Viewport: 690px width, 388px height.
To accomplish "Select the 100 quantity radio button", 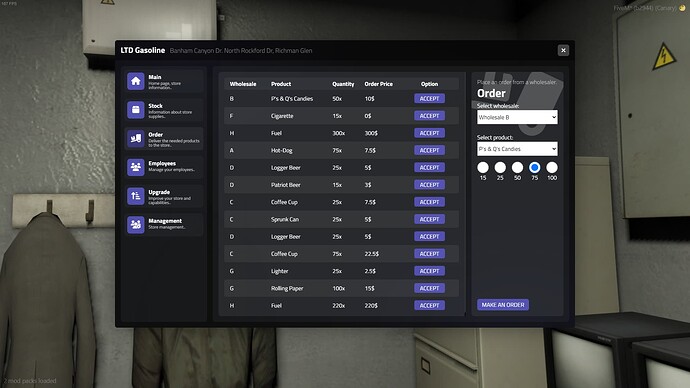I will 552,168.
